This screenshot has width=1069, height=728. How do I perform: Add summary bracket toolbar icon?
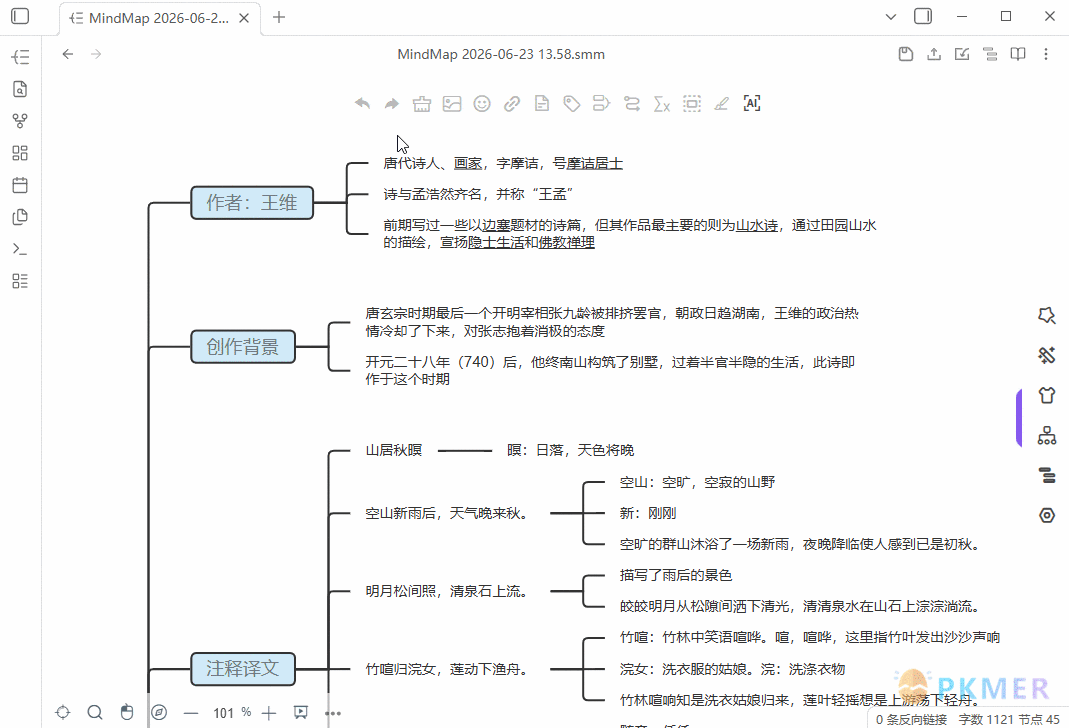pos(601,104)
